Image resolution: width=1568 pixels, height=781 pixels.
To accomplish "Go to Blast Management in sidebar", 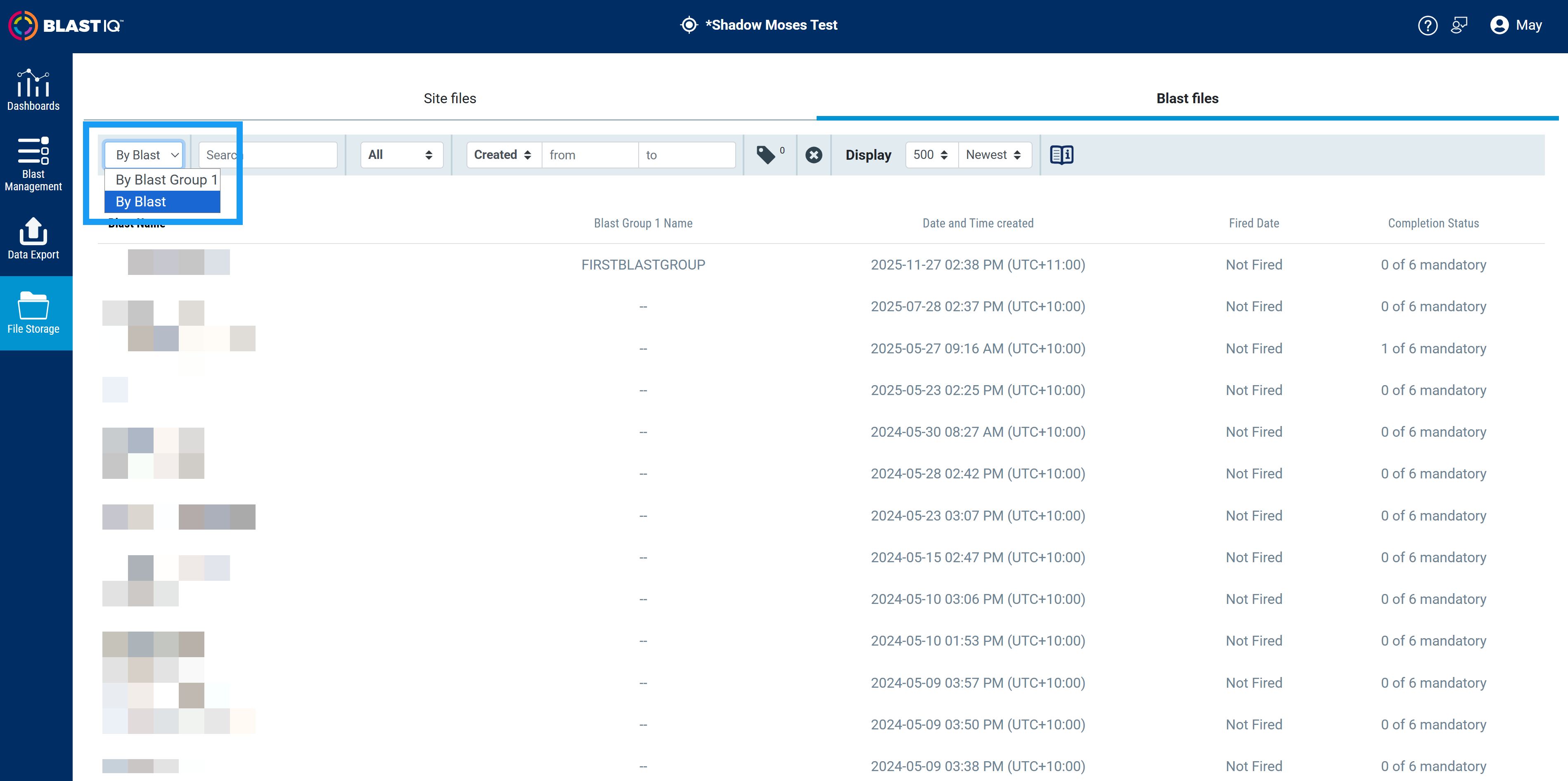I will 33,164.
